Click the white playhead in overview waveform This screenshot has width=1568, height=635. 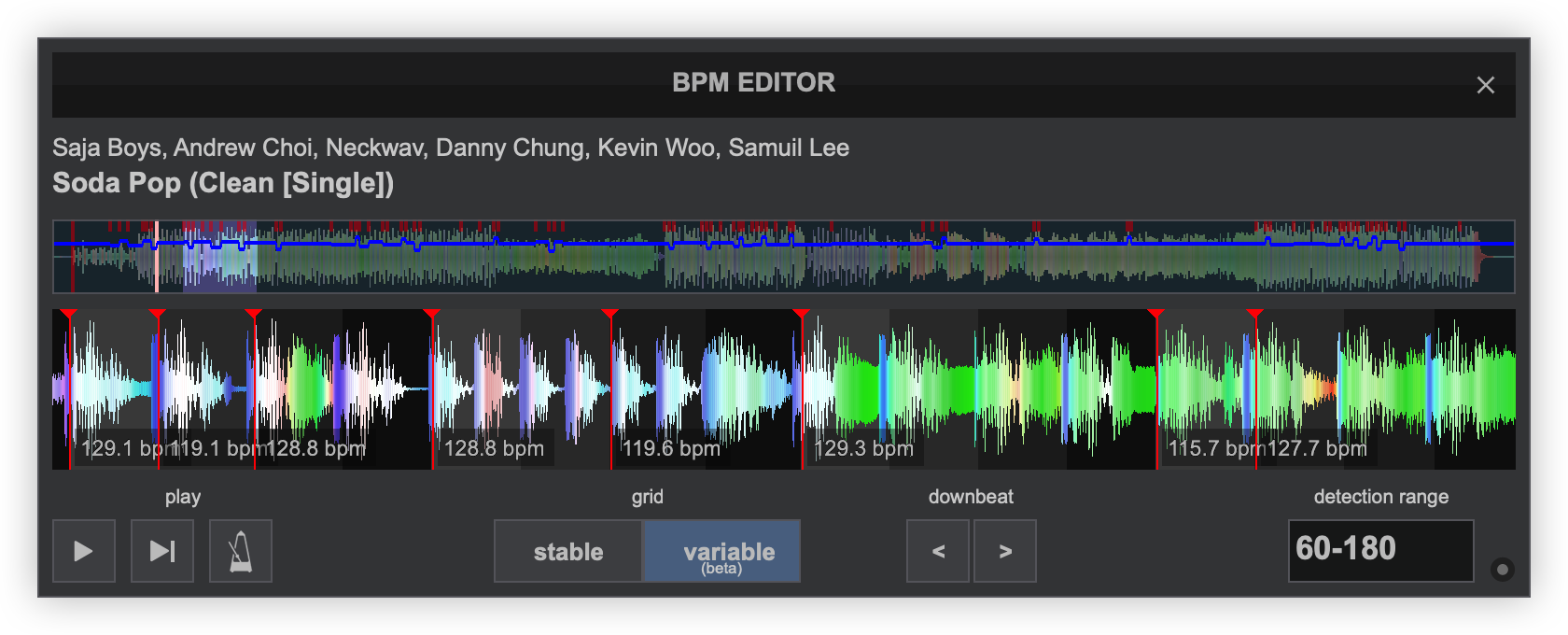(157, 257)
